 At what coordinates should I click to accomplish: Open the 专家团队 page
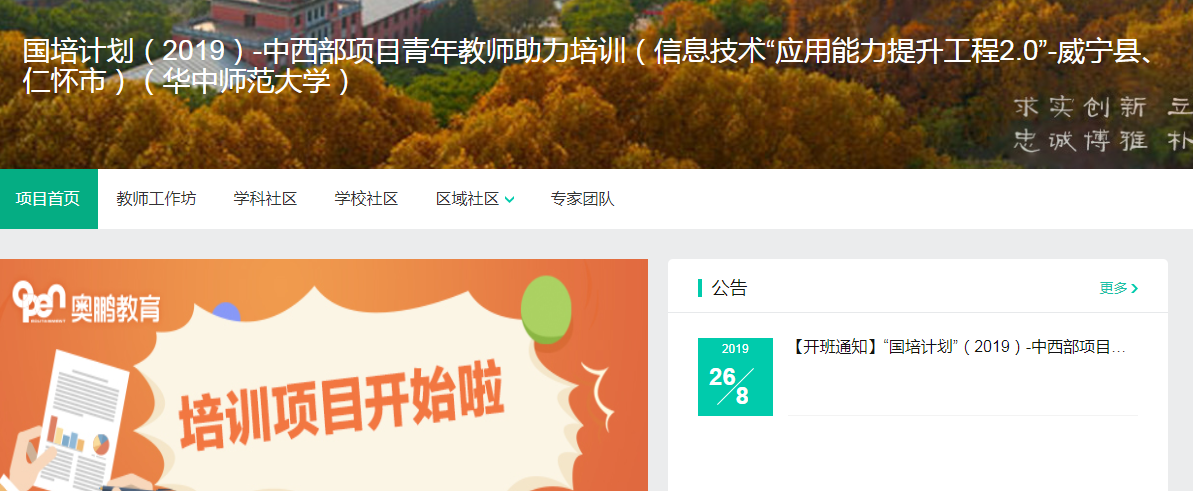582,199
